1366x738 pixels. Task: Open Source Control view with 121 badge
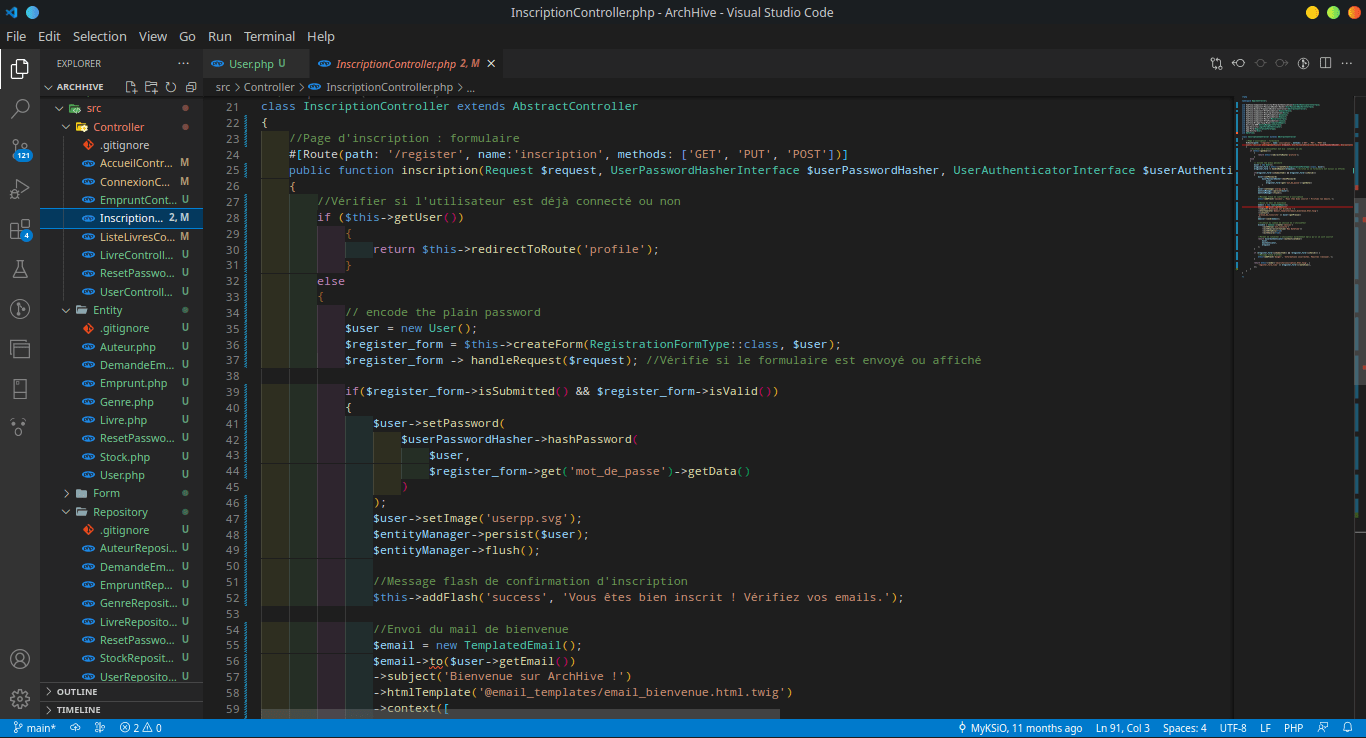tap(20, 149)
